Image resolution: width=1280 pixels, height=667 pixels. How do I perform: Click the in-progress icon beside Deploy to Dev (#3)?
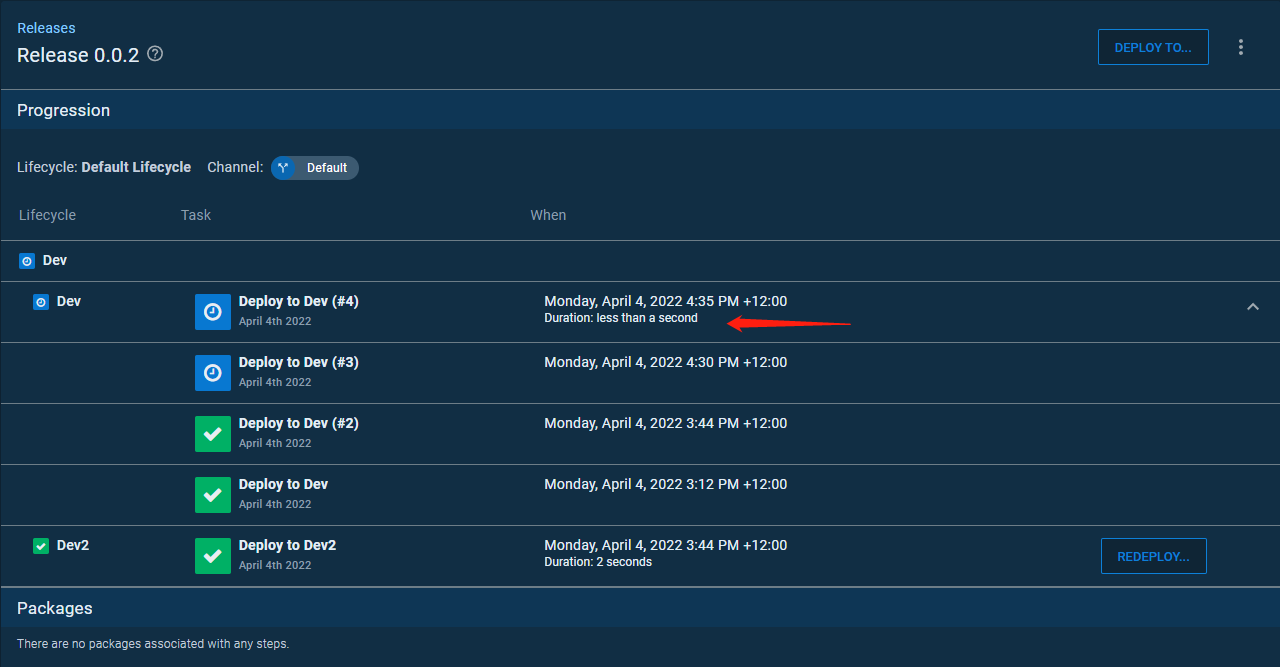[212, 372]
